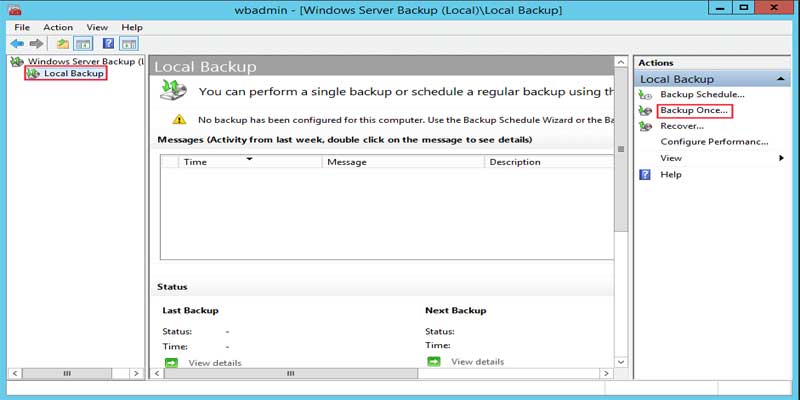Open Help in the Actions pane
Image resolution: width=800 pixels, height=400 pixels.
coord(670,174)
